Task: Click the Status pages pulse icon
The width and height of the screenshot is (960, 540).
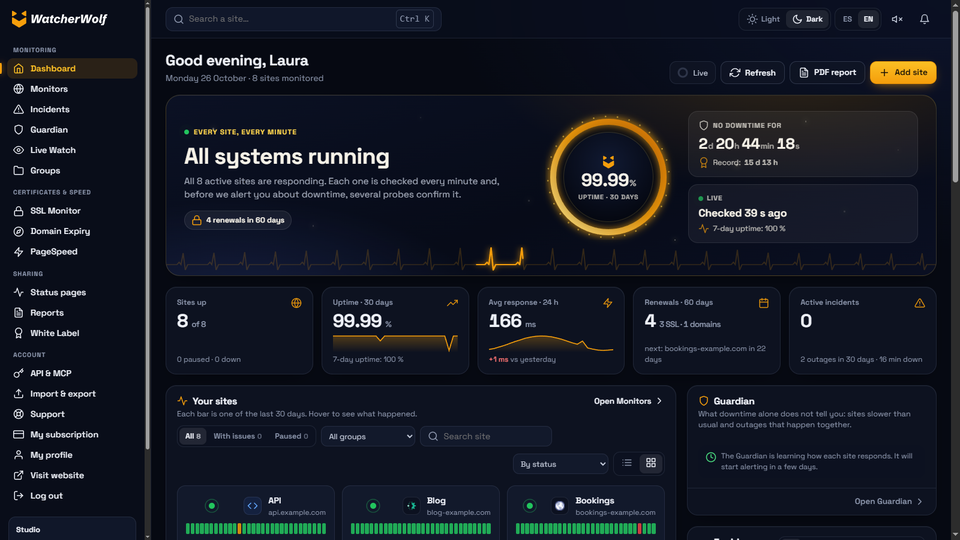Action: (18, 292)
